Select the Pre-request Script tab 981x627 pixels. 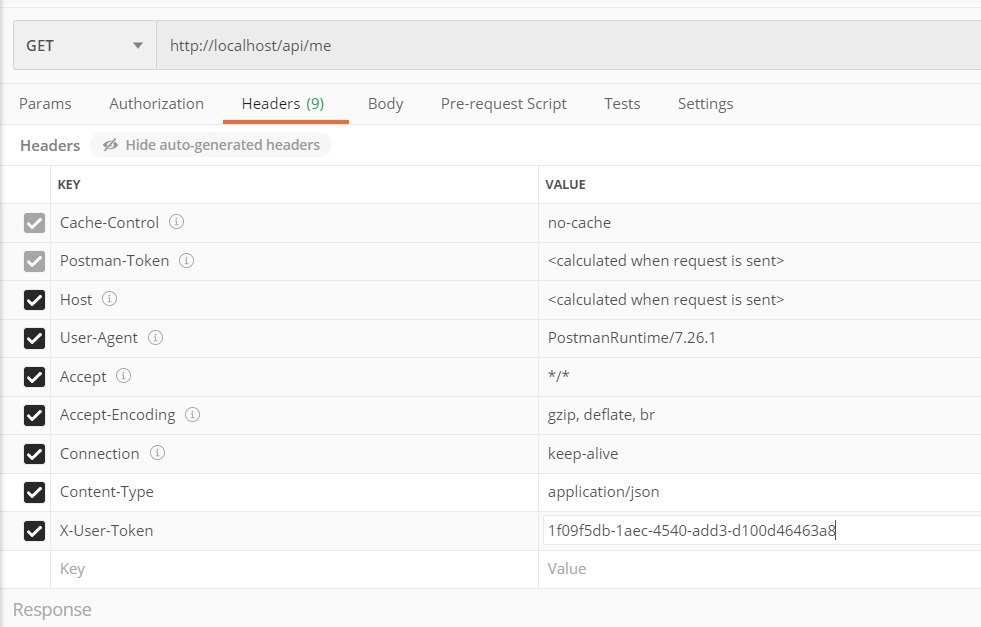[x=504, y=104]
